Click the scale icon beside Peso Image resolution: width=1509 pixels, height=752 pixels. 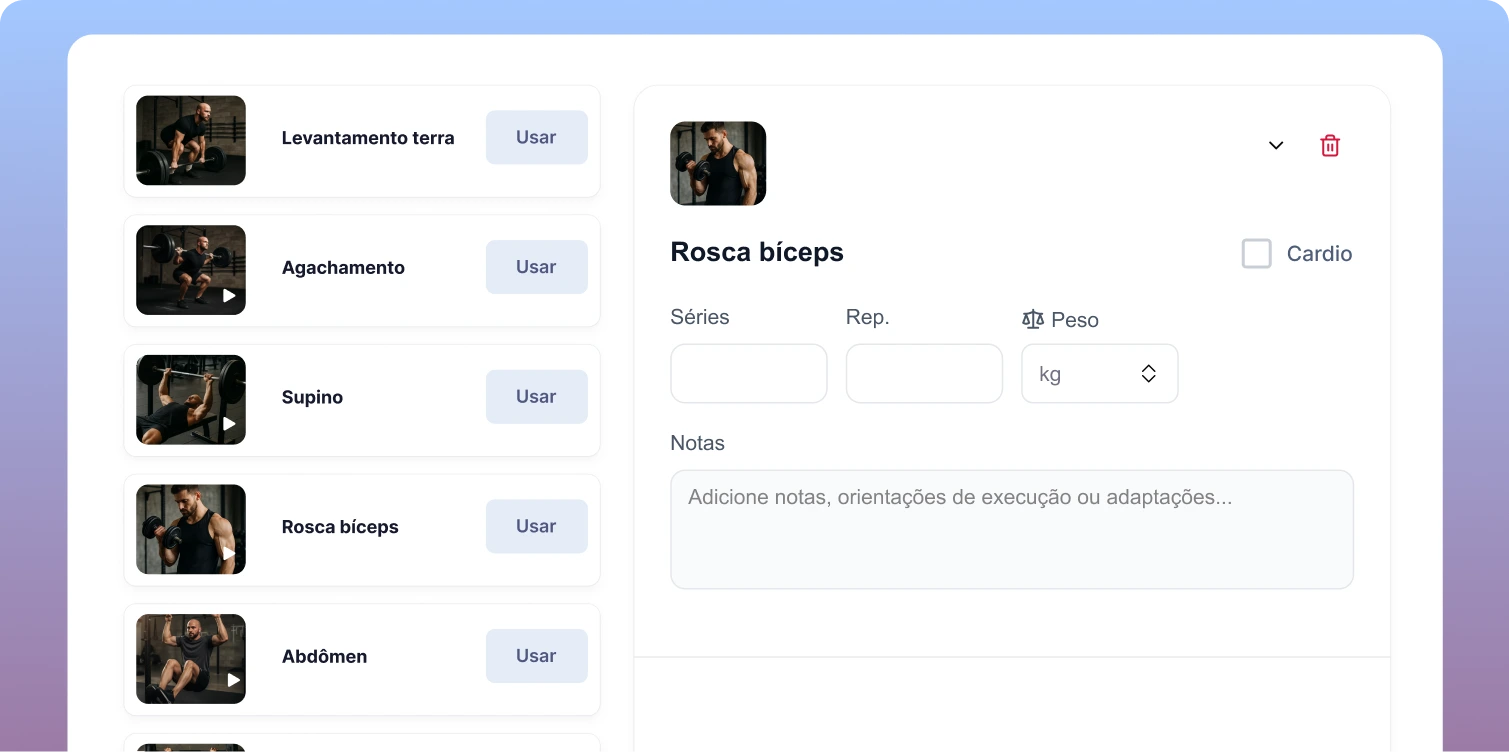click(1032, 319)
